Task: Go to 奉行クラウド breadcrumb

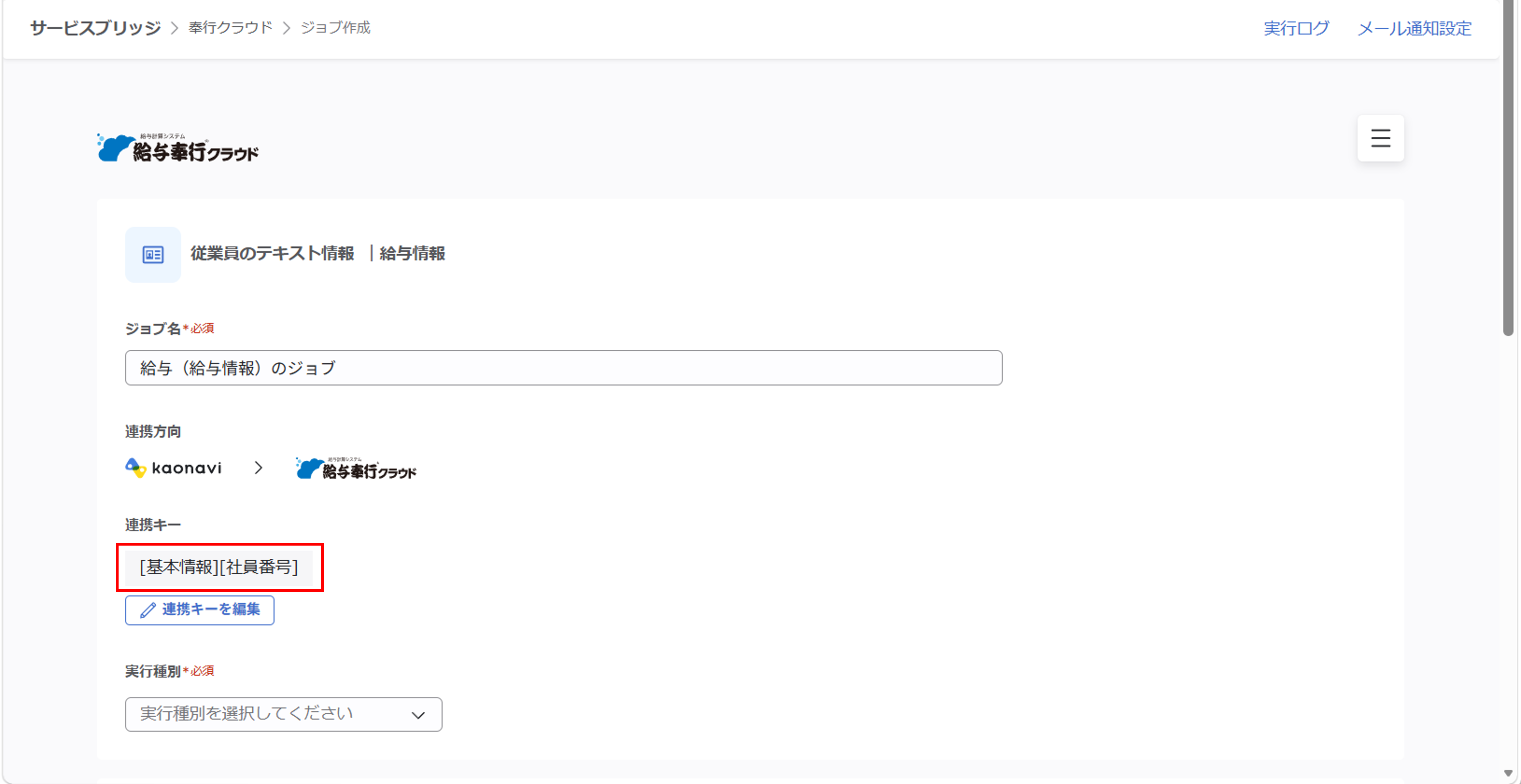Action: [230, 28]
